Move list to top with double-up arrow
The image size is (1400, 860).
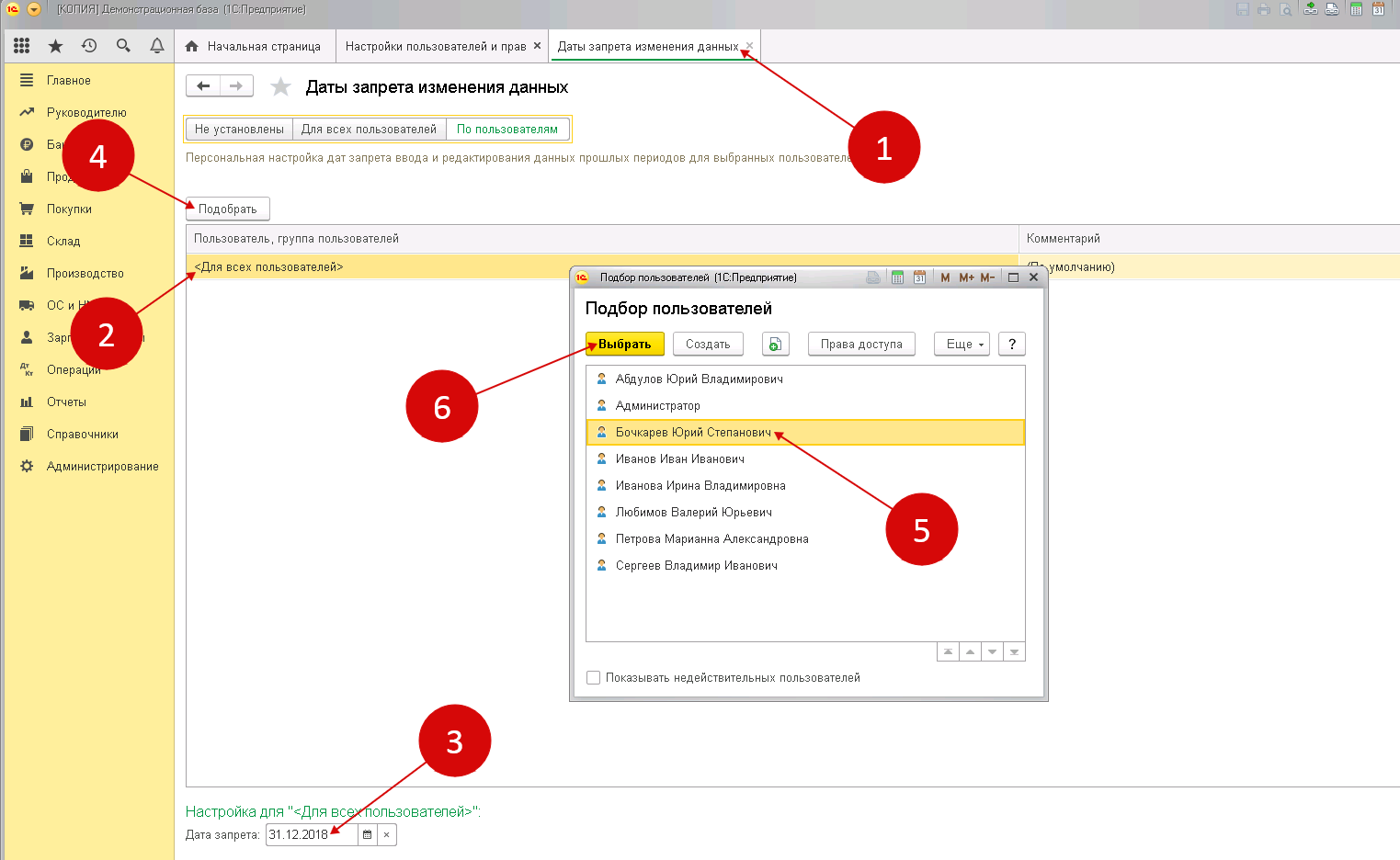948,651
